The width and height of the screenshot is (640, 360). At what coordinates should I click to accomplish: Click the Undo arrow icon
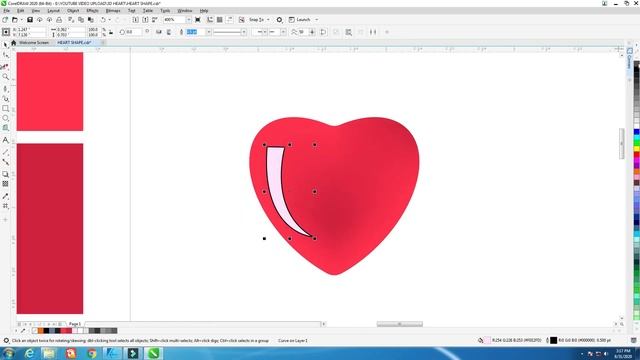(103, 20)
